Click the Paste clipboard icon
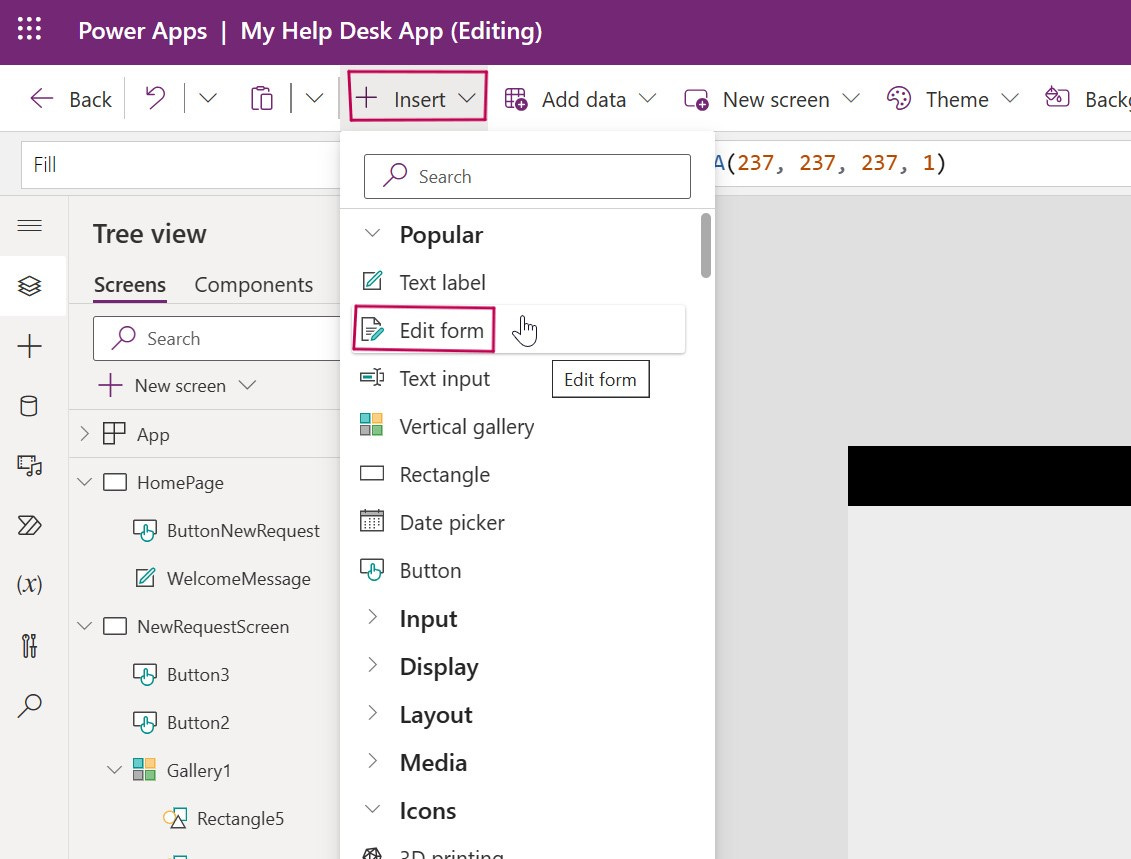This screenshot has height=859, width=1131. point(261,98)
